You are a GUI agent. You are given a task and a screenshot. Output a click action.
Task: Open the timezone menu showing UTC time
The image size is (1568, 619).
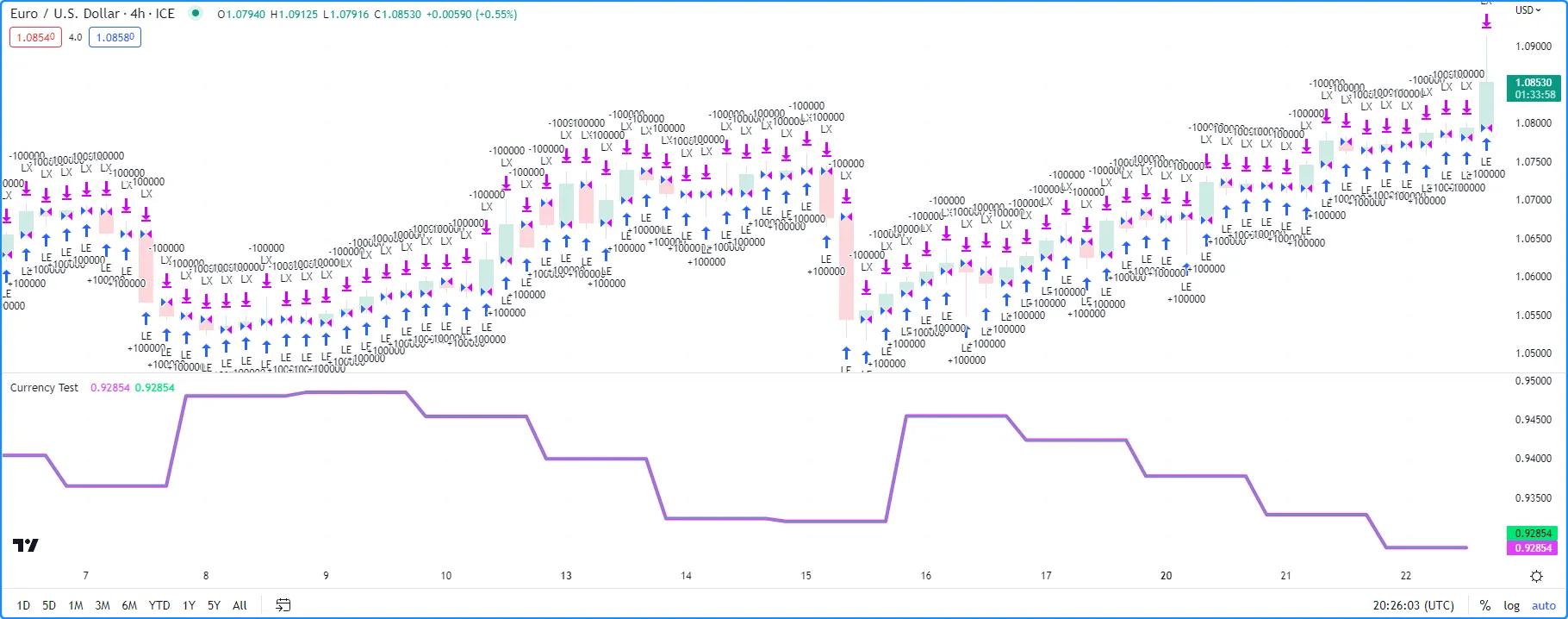[1413, 605]
